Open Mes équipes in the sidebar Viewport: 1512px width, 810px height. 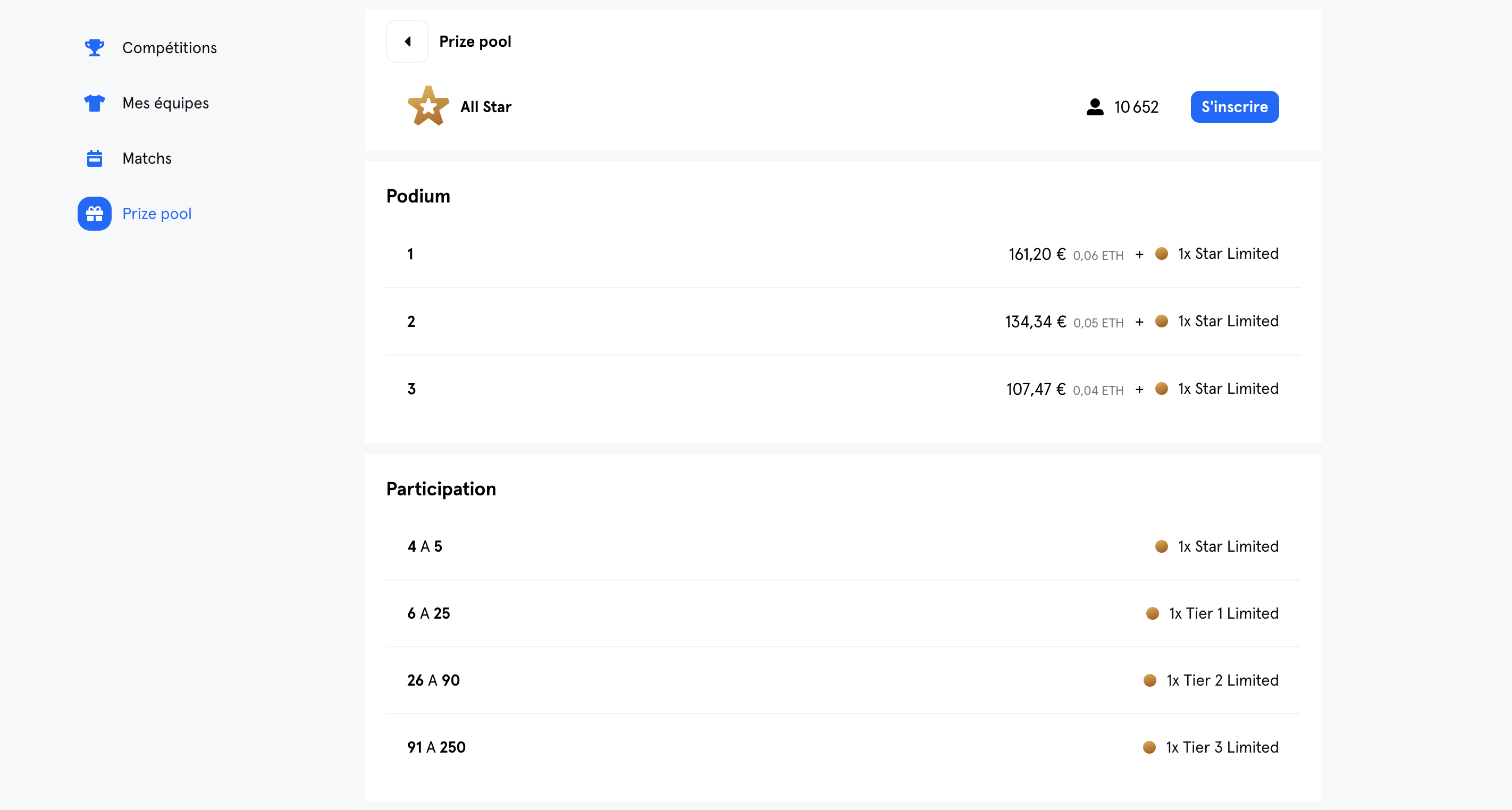[165, 103]
